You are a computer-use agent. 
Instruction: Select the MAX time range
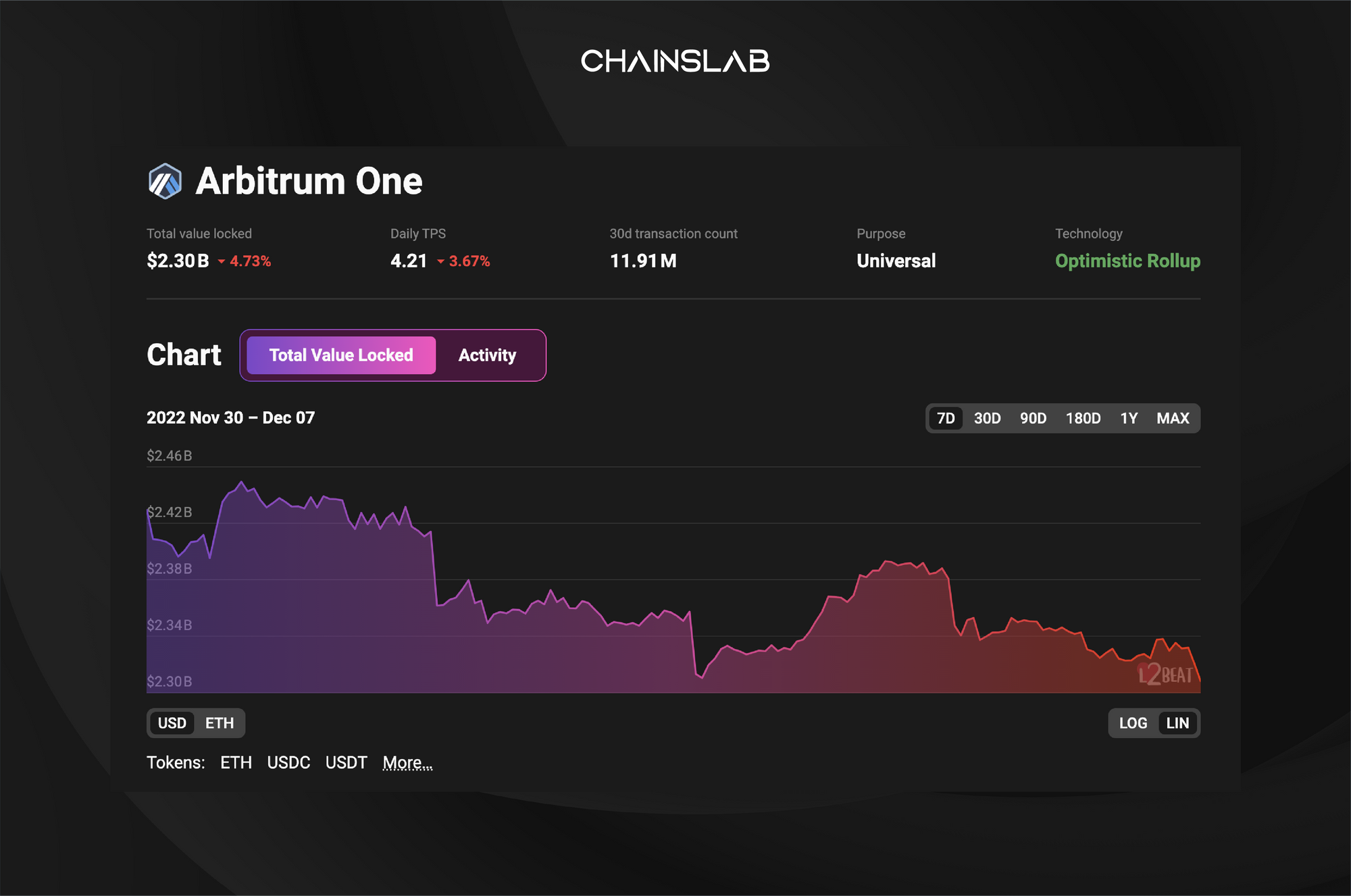[1173, 419]
